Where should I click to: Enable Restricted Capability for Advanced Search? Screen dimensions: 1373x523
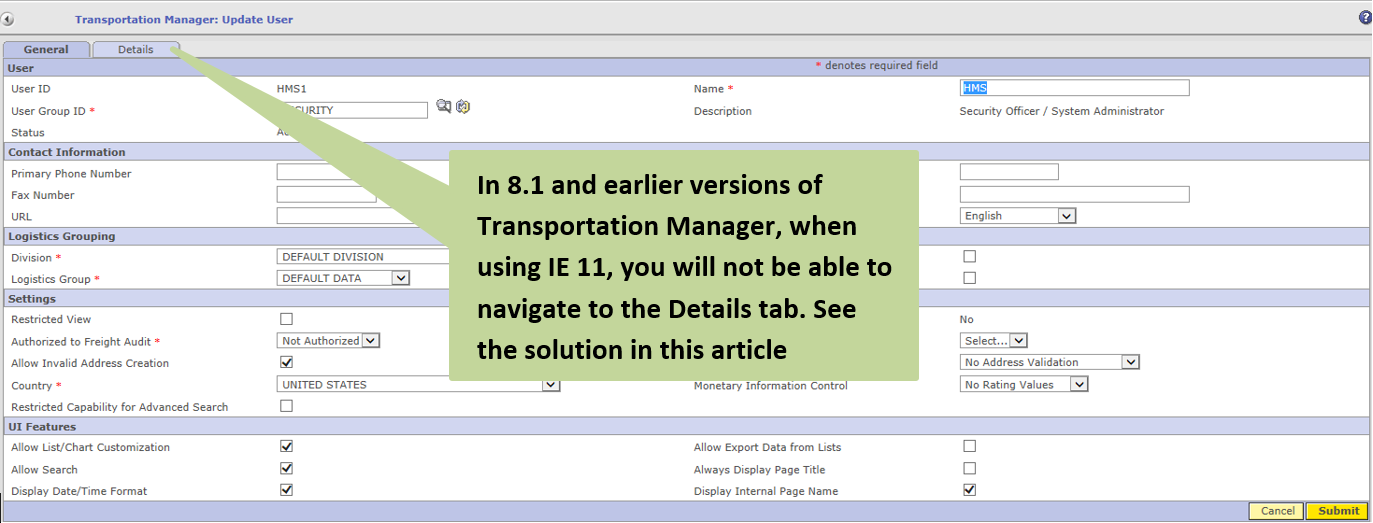coord(287,406)
